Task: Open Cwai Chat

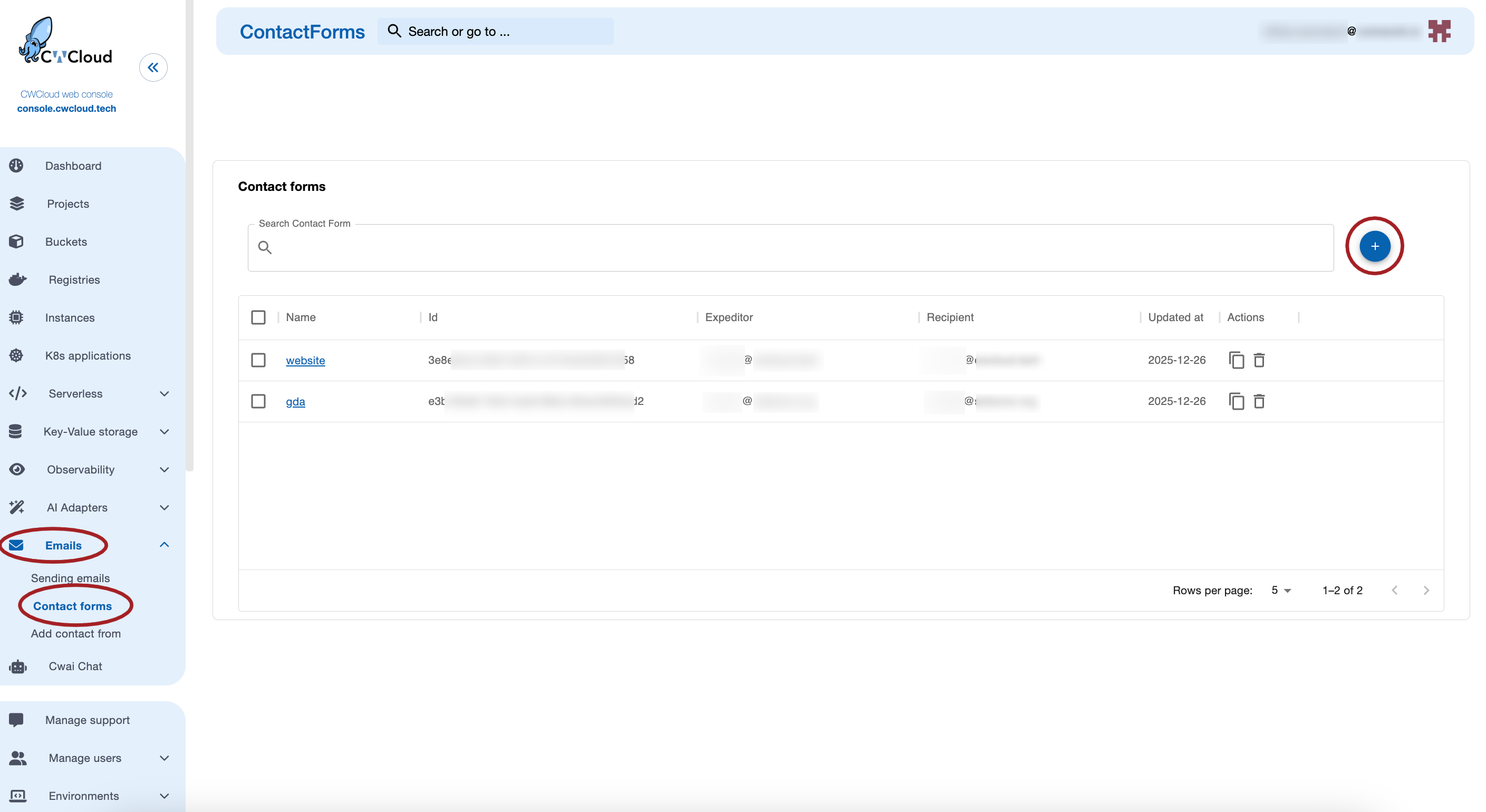Action: pyautogui.click(x=74, y=666)
